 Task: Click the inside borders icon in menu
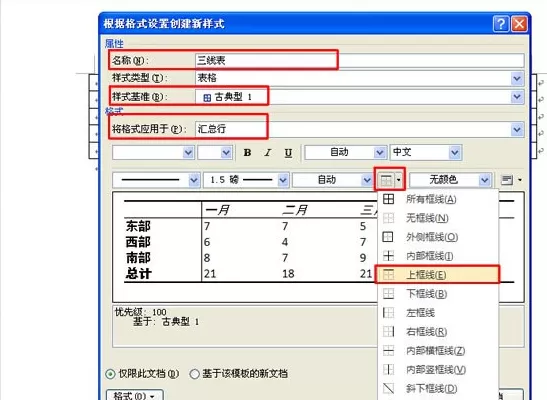388,256
